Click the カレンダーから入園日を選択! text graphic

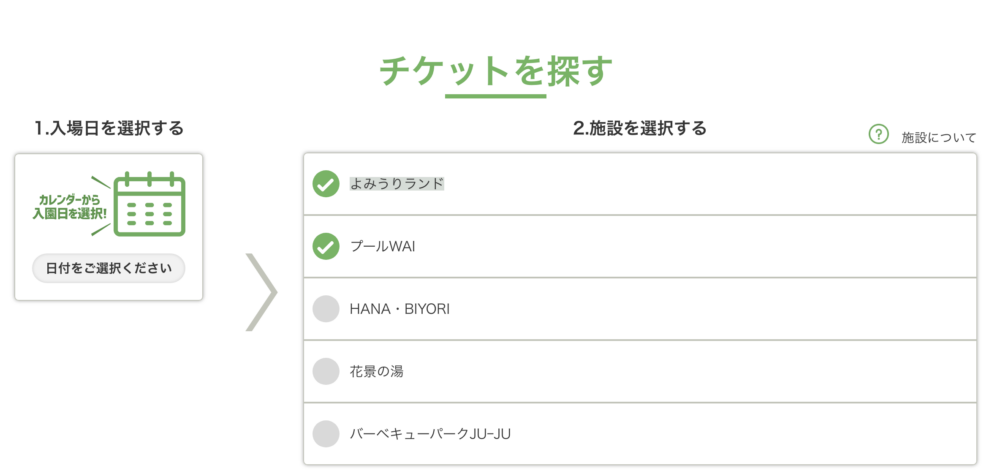click(x=70, y=207)
